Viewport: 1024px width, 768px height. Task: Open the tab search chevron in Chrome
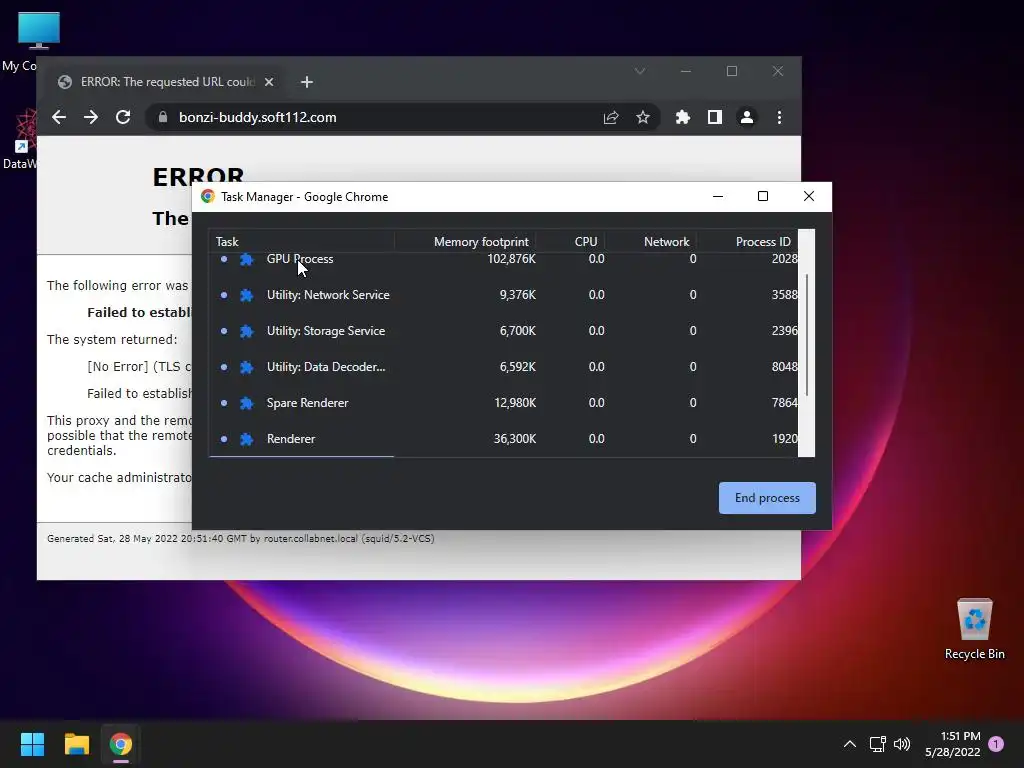click(x=640, y=71)
